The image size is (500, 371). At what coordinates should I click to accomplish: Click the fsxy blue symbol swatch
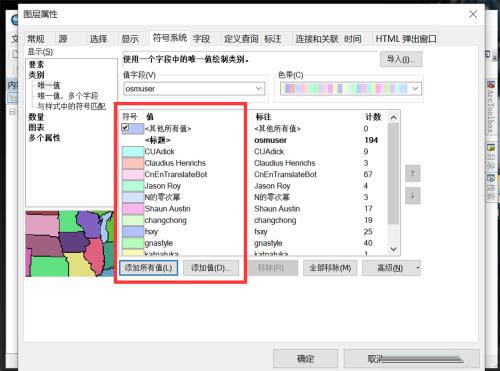coord(133,231)
